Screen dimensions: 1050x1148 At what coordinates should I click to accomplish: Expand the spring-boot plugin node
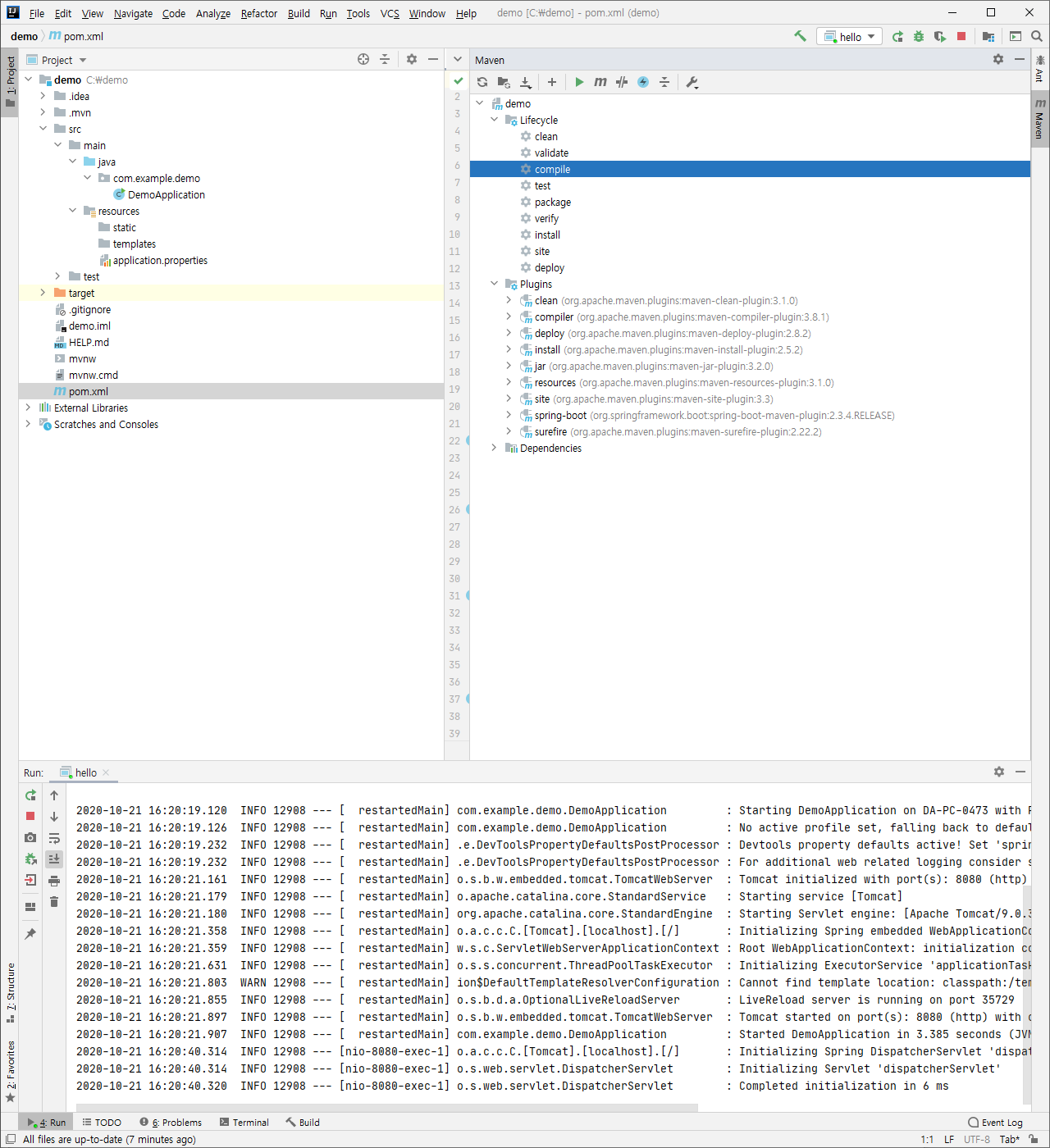pos(509,415)
